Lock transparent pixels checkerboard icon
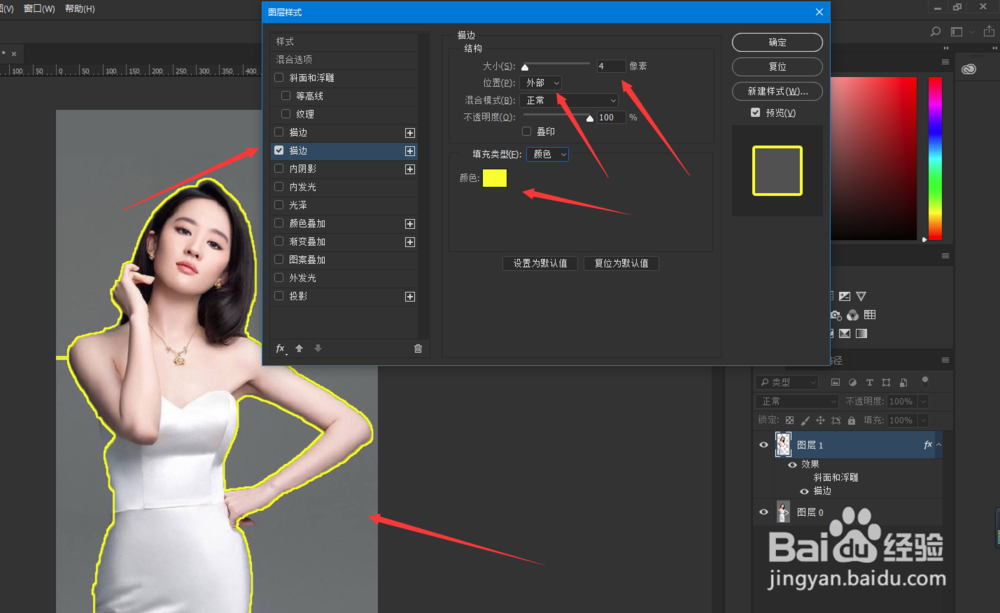The width and height of the screenshot is (1000, 613). pyautogui.click(x=790, y=420)
